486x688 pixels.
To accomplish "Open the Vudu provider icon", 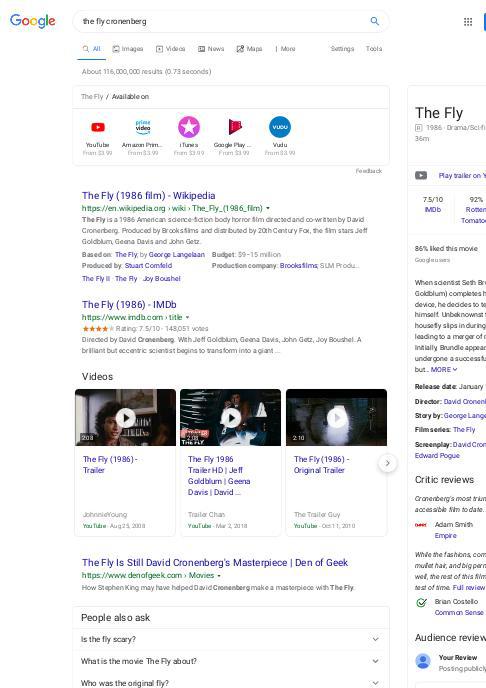I will pos(280,127).
